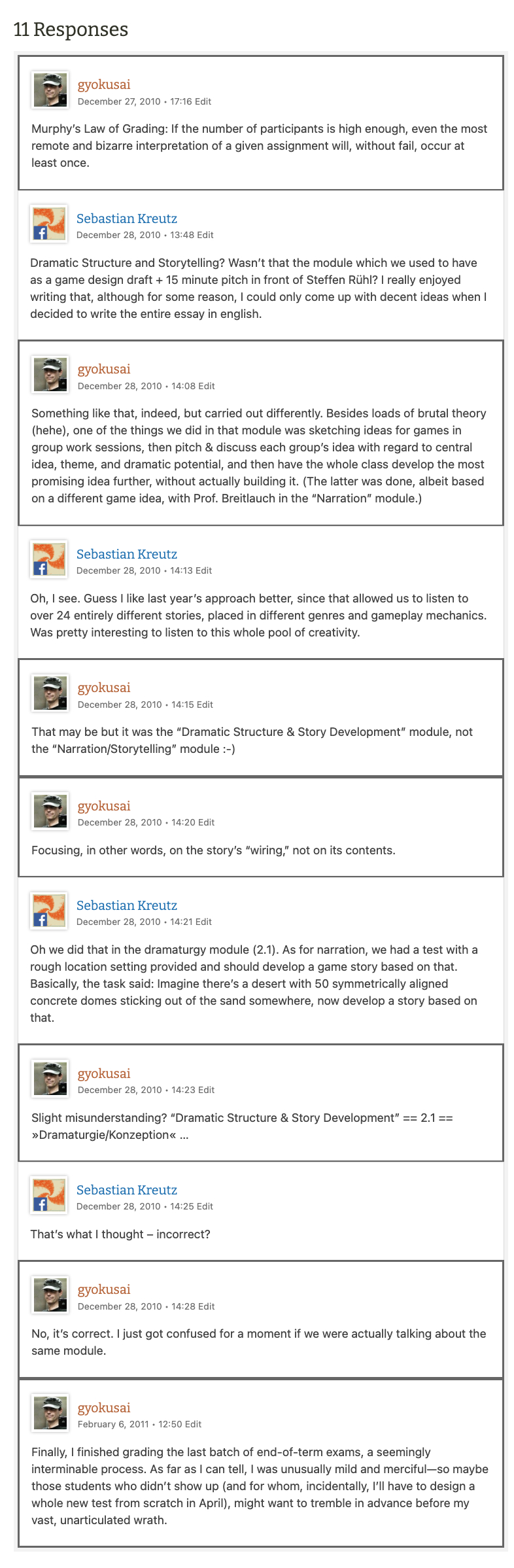The width and height of the screenshot is (514, 1568).
Task: Edit the comment posted at 14:08
Action: [x=207, y=386]
